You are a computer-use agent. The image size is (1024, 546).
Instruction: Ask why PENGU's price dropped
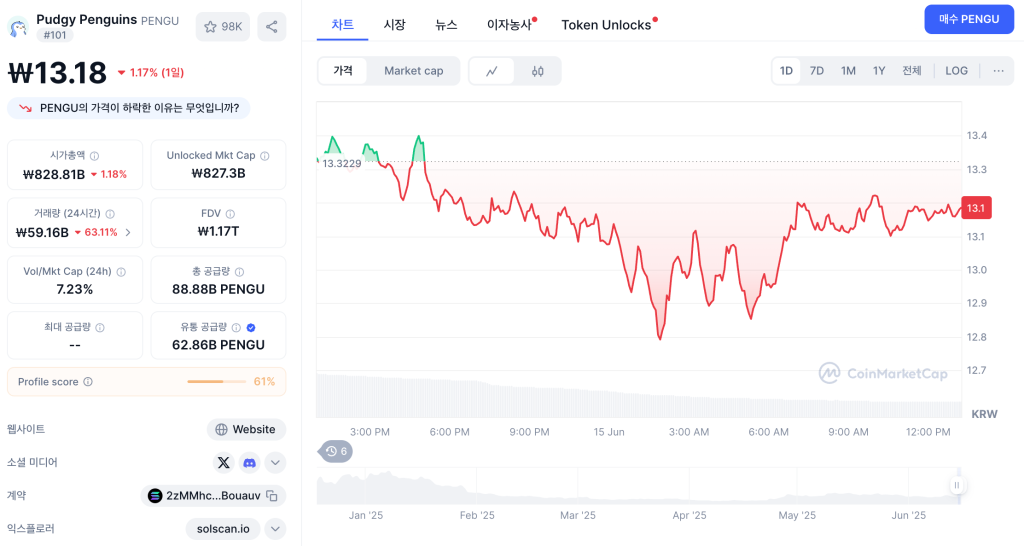129,108
